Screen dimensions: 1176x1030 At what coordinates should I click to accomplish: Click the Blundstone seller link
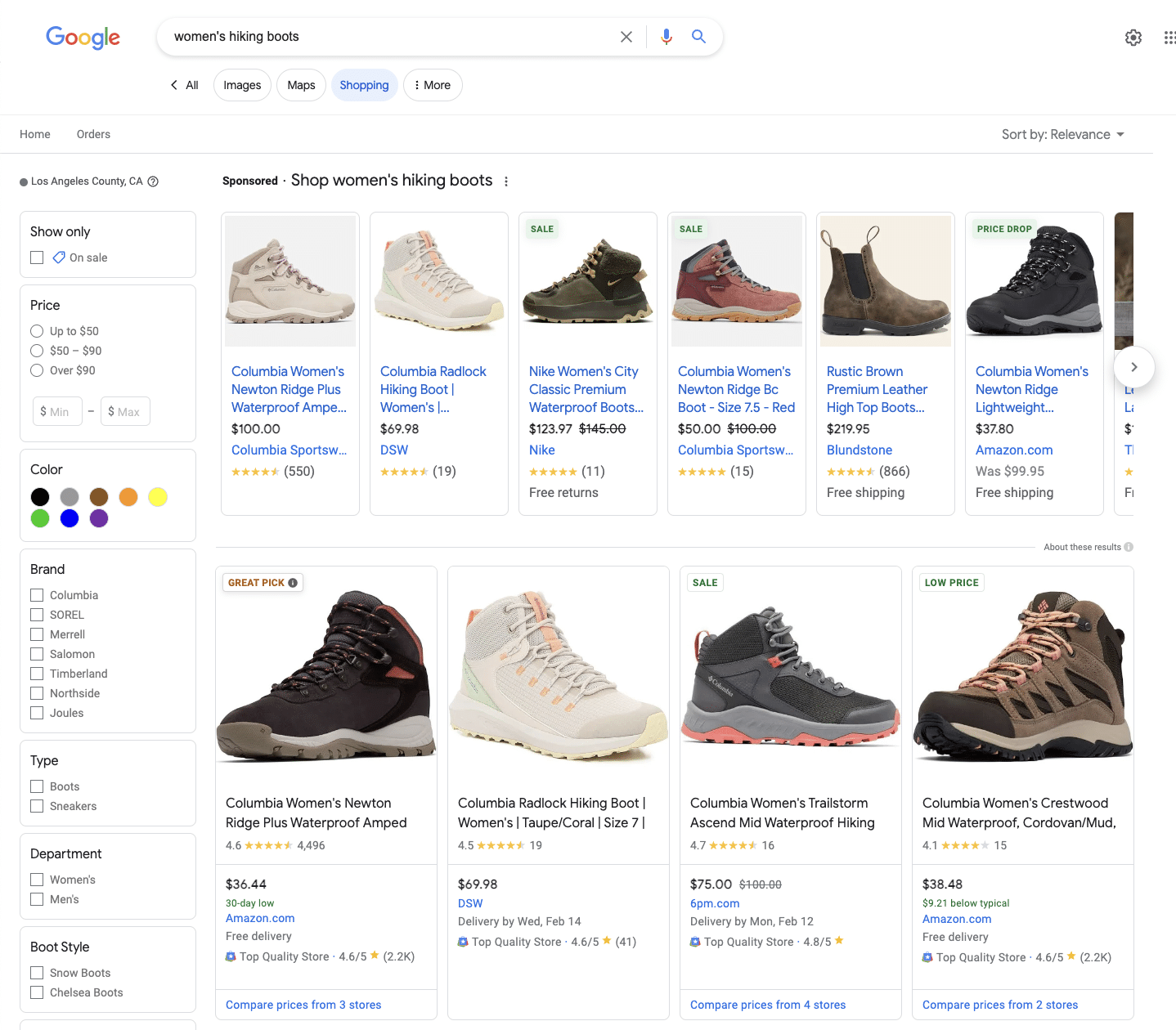click(x=860, y=450)
